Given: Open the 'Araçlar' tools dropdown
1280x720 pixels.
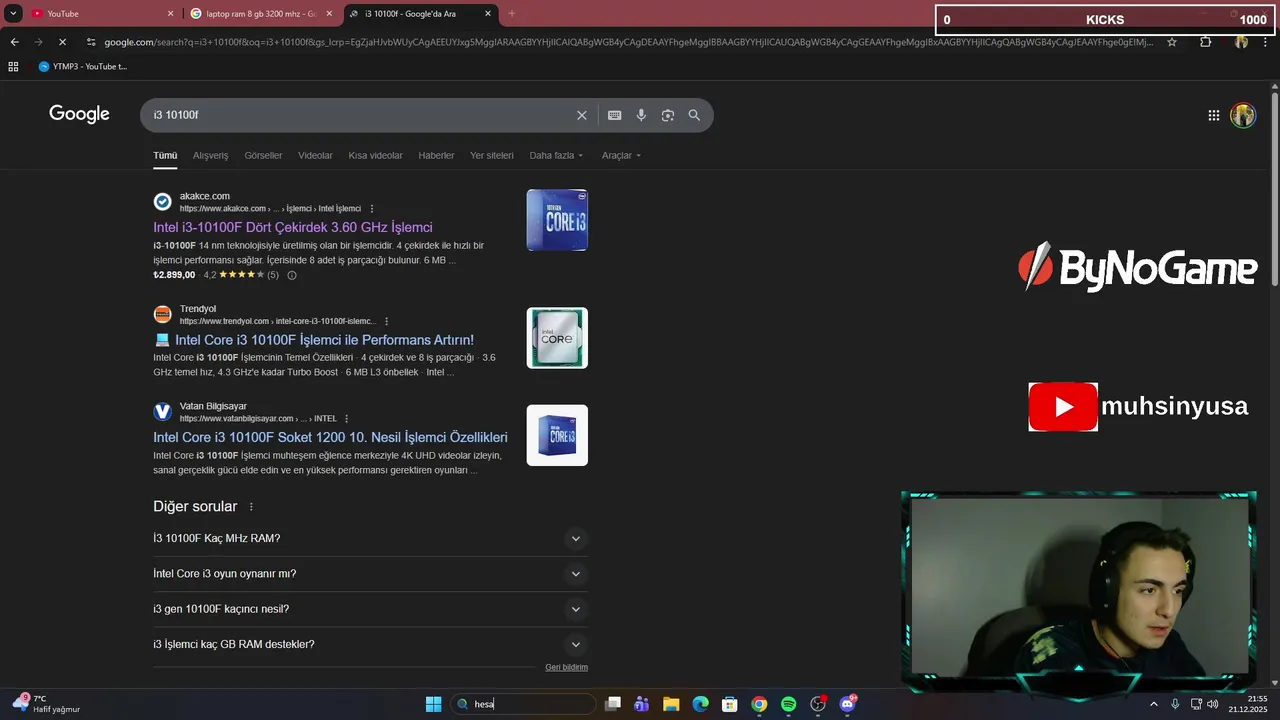Looking at the screenshot, I should (x=621, y=156).
